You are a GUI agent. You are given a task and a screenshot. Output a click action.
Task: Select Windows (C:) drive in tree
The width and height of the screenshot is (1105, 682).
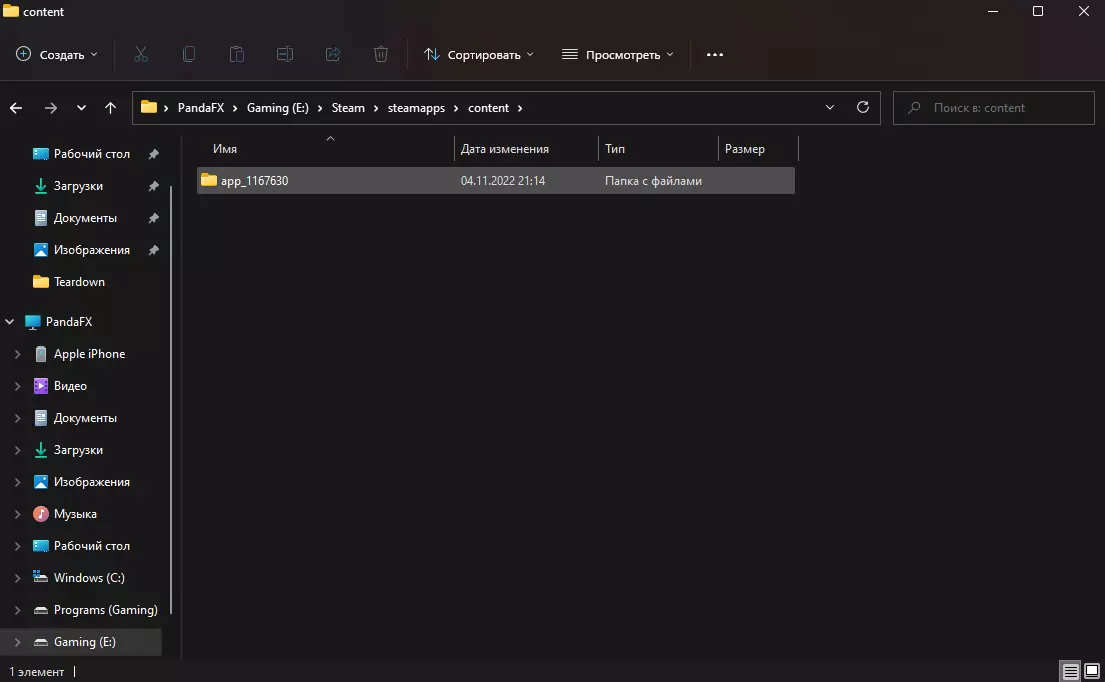click(89, 578)
